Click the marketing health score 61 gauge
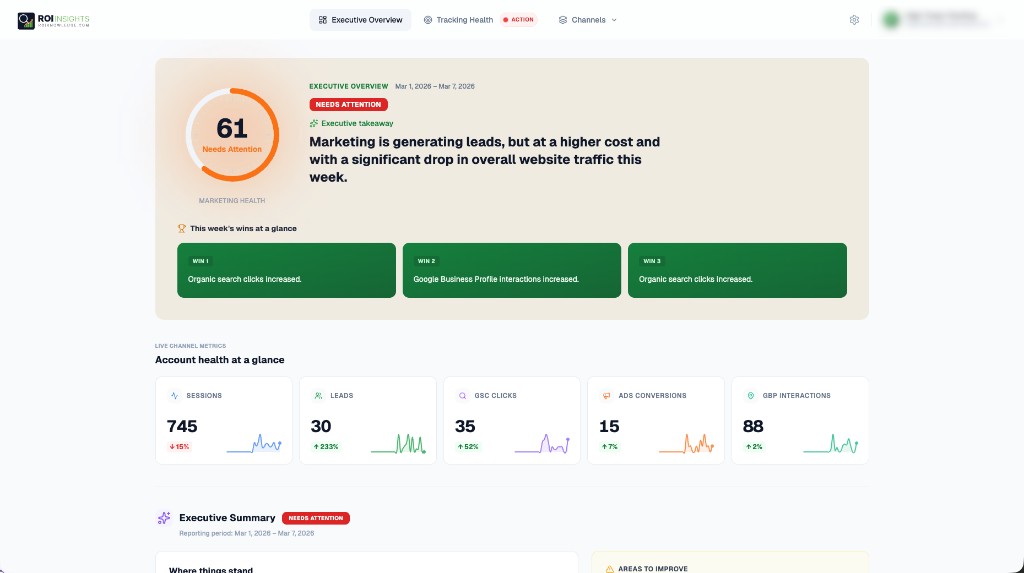The image size is (1024, 573). coord(232,135)
